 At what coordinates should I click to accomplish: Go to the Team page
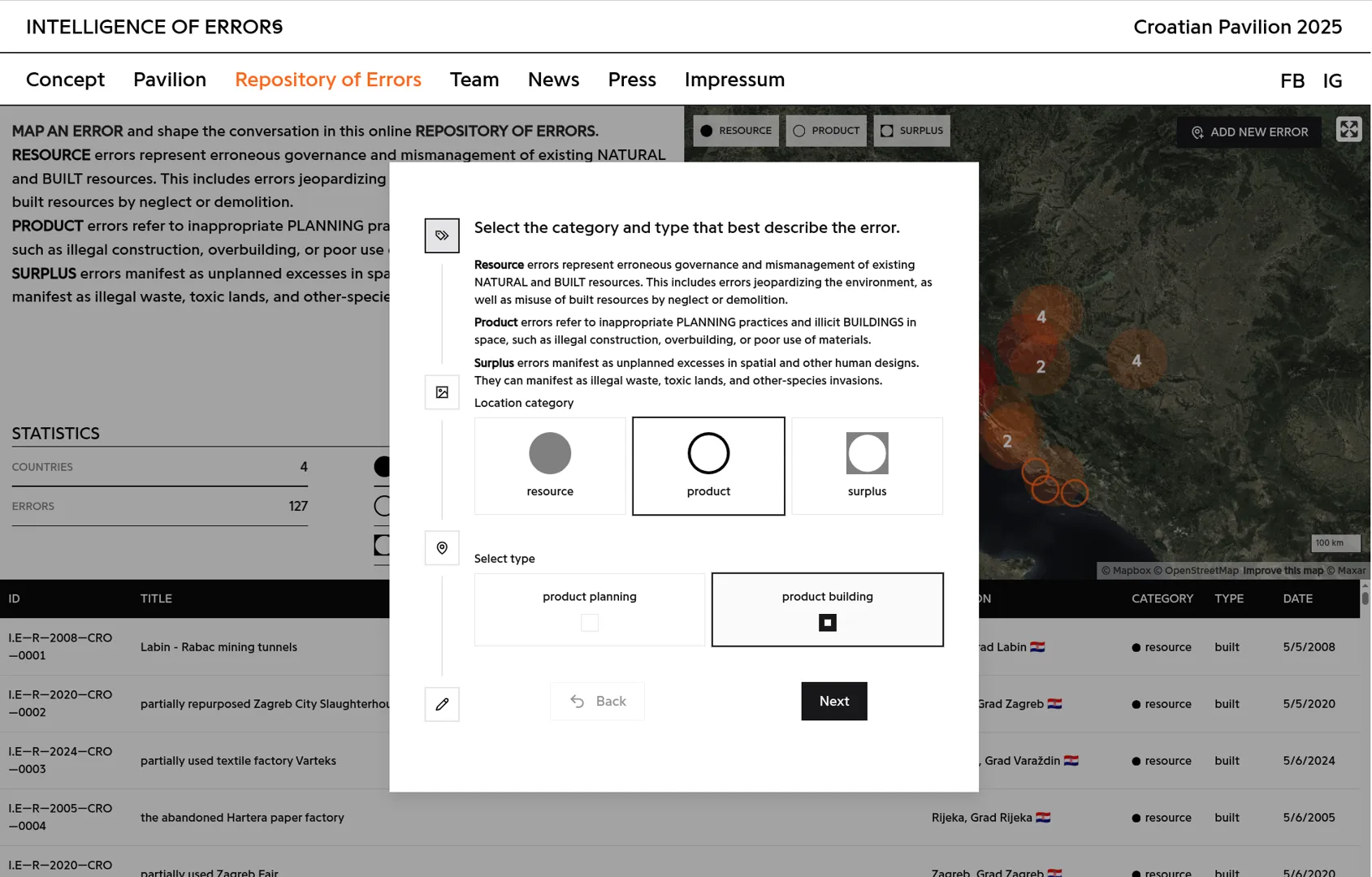point(474,80)
